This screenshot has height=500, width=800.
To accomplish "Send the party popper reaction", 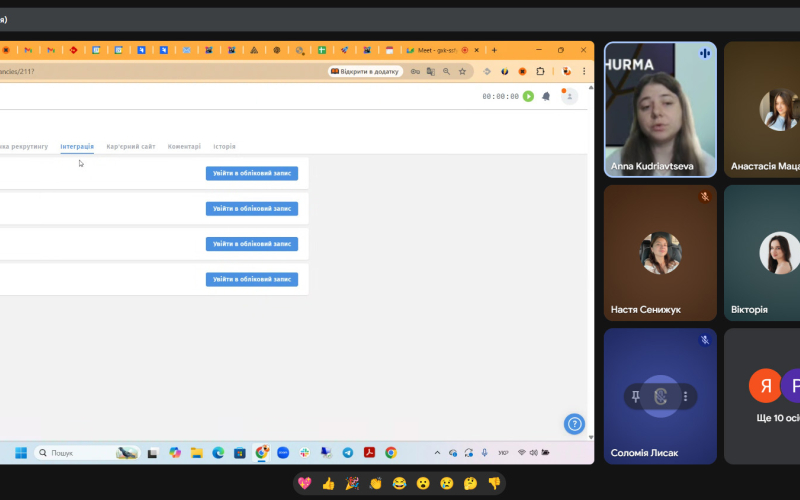I will click(x=352, y=484).
